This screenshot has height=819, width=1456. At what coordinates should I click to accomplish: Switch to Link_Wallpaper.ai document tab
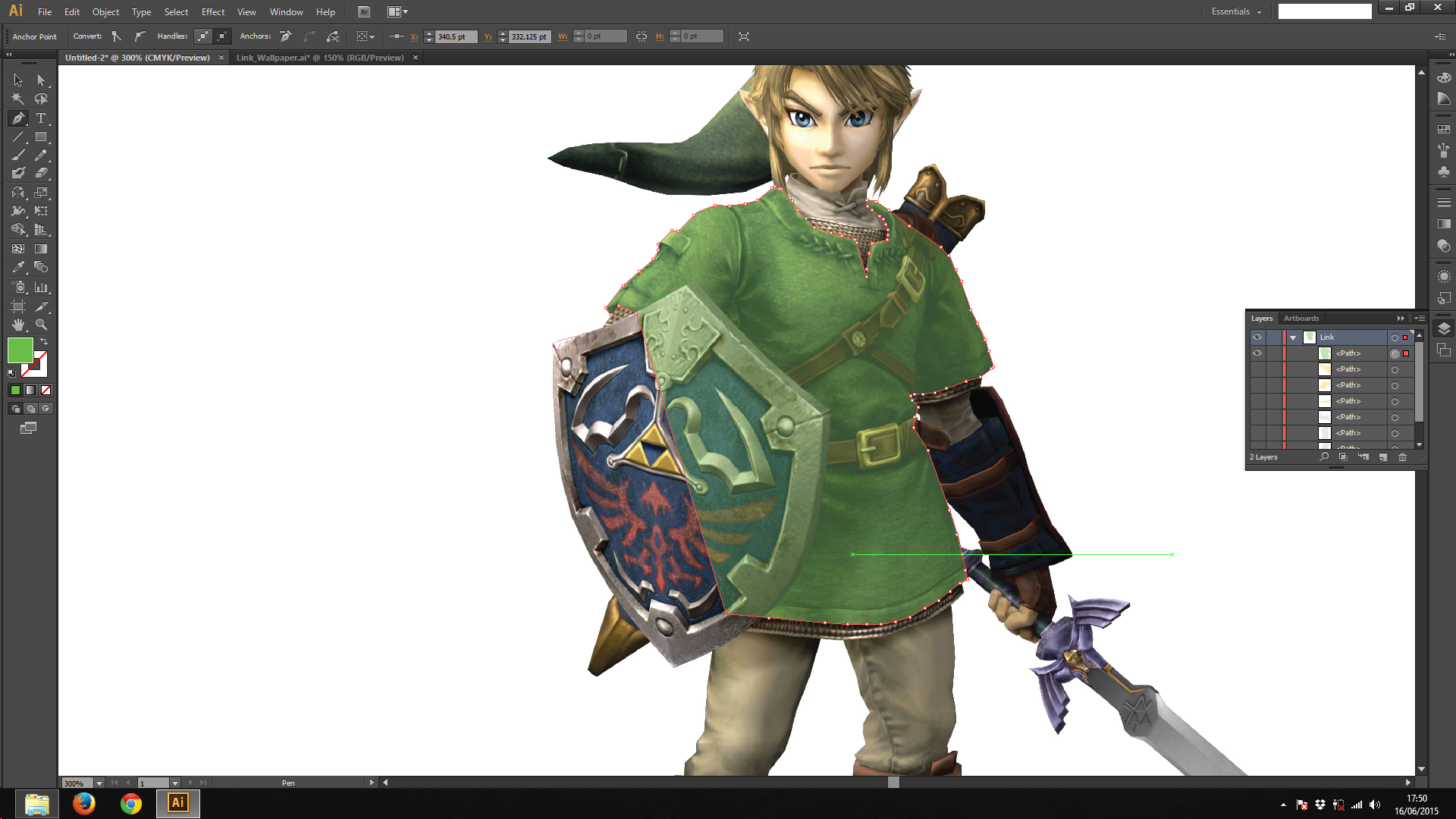click(x=320, y=58)
